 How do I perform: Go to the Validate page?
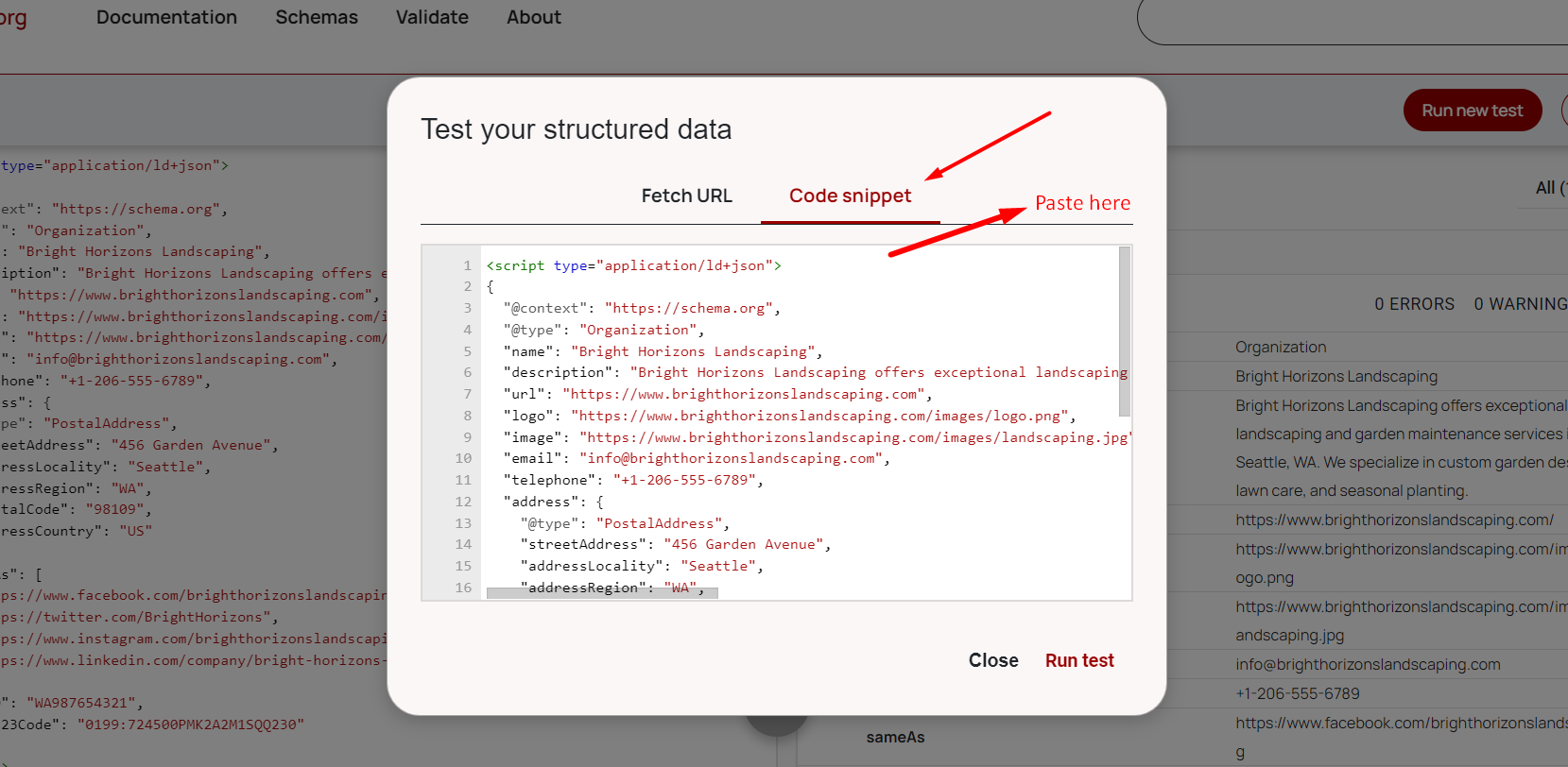432,17
